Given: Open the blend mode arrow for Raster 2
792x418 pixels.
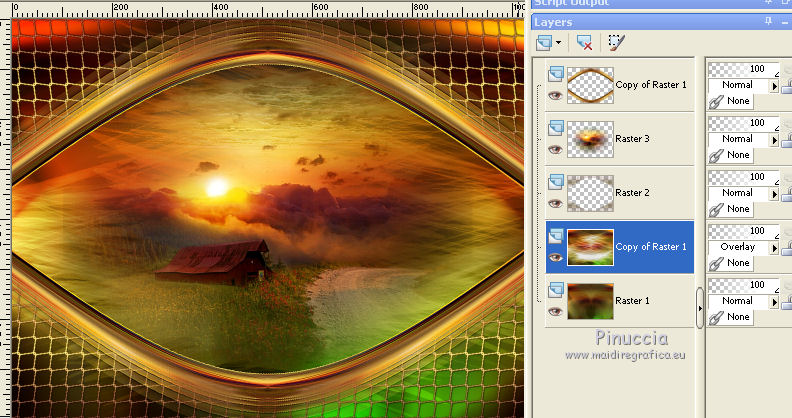Looking at the screenshot, I should (774, 194).
